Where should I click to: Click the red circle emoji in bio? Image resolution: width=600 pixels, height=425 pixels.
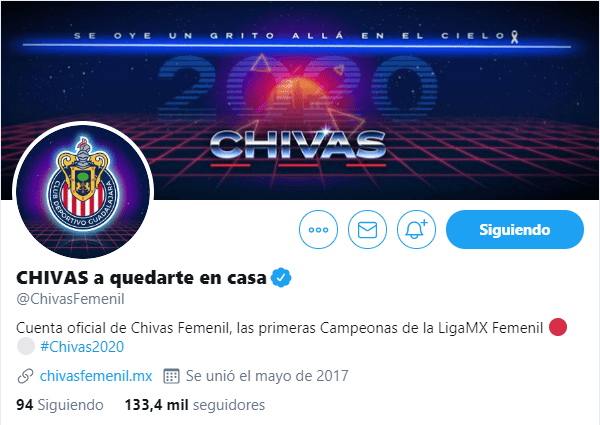pos(558,327)
